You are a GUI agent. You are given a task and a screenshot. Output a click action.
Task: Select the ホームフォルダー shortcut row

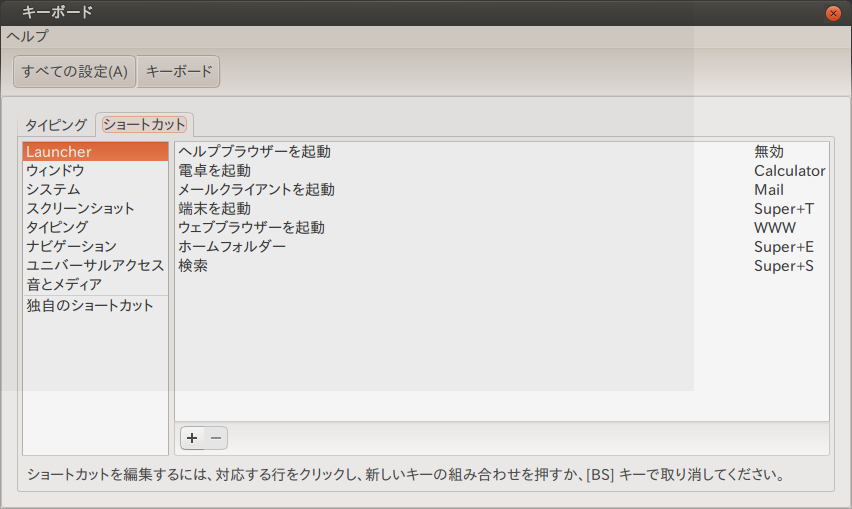point(502,247)
